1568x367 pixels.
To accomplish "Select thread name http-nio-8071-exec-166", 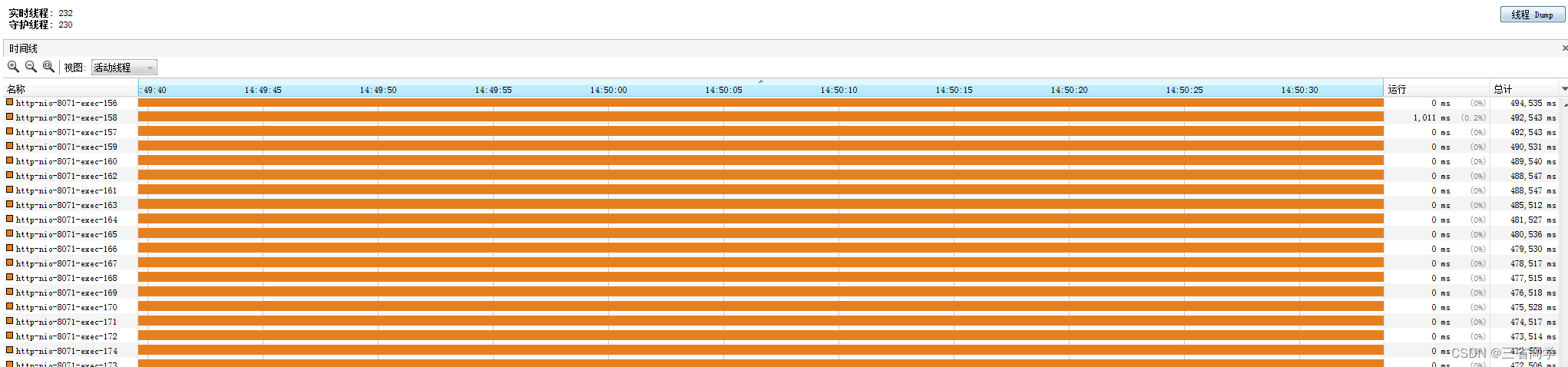I will tap(67, 249).
